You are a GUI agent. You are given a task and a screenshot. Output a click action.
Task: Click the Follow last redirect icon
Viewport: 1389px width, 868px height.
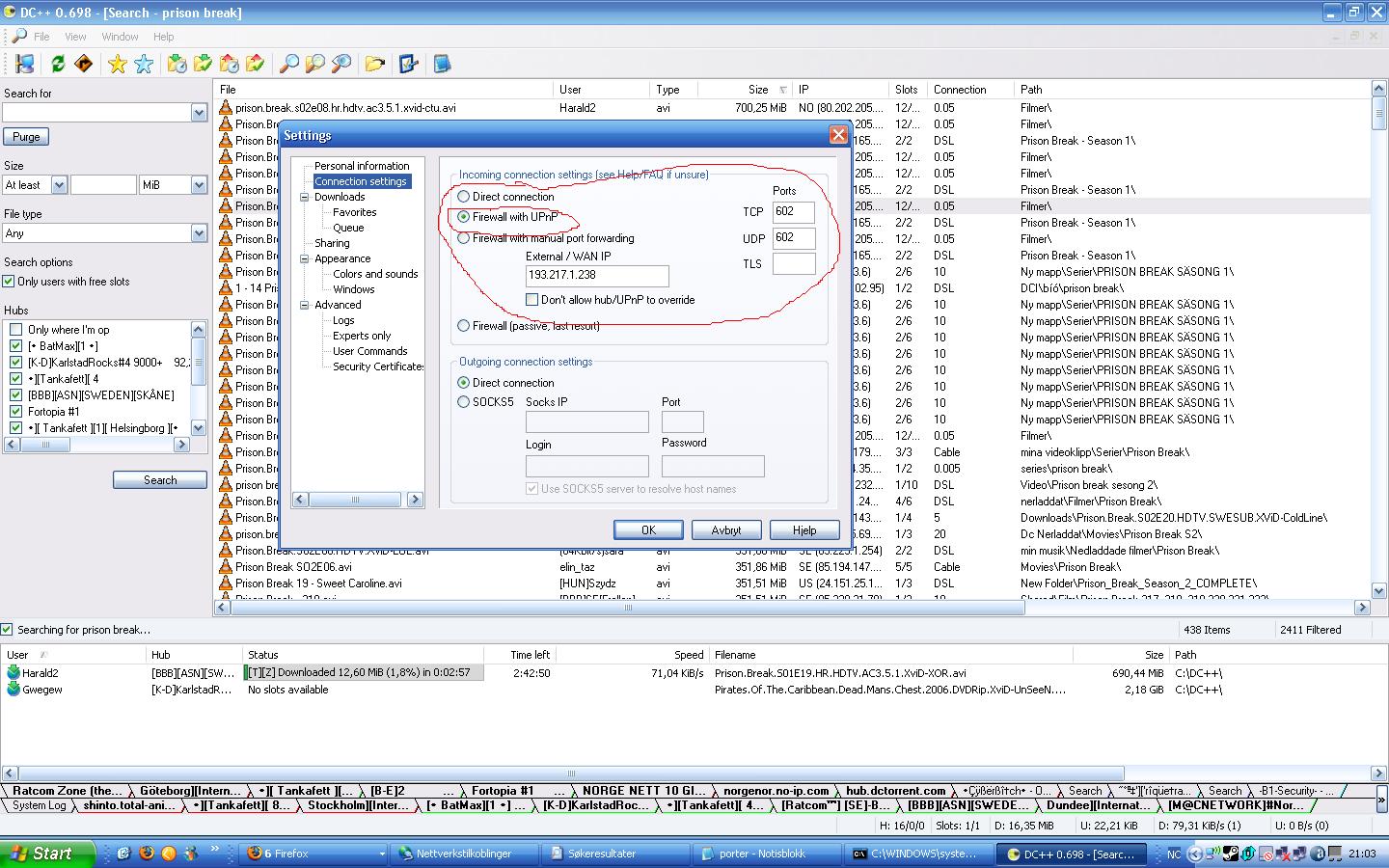(84, 64)
